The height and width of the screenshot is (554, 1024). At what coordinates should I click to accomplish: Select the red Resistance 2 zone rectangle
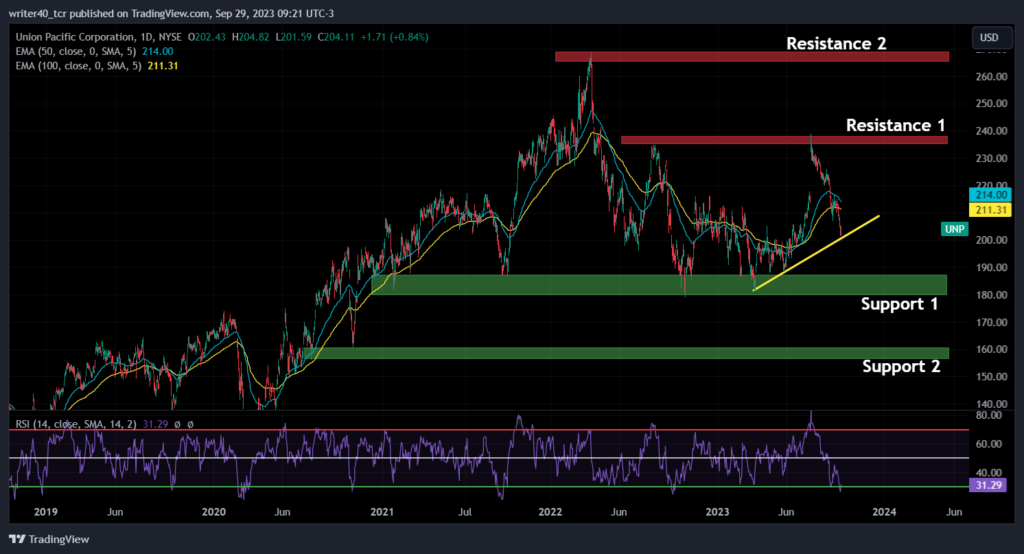coord(752,57)
